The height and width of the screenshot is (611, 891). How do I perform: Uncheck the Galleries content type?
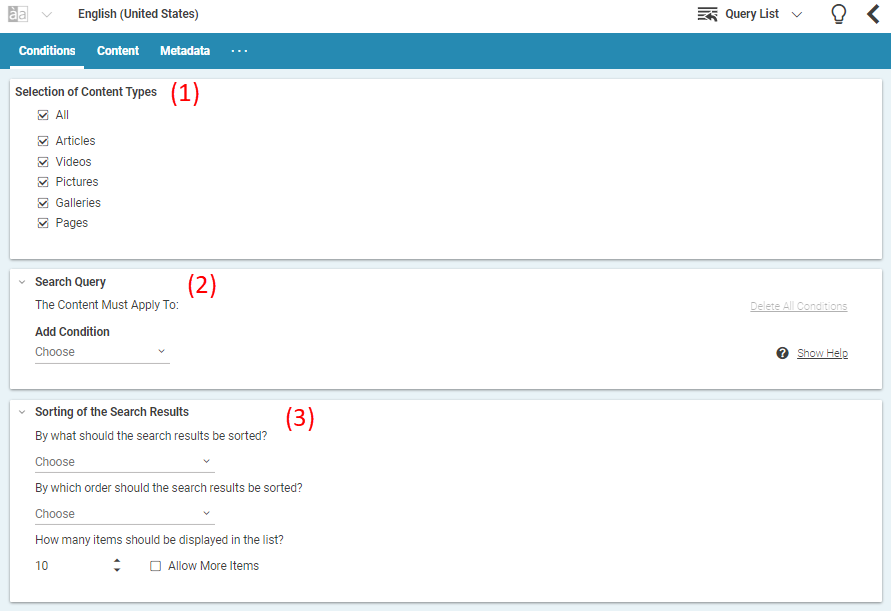[43, 202]
